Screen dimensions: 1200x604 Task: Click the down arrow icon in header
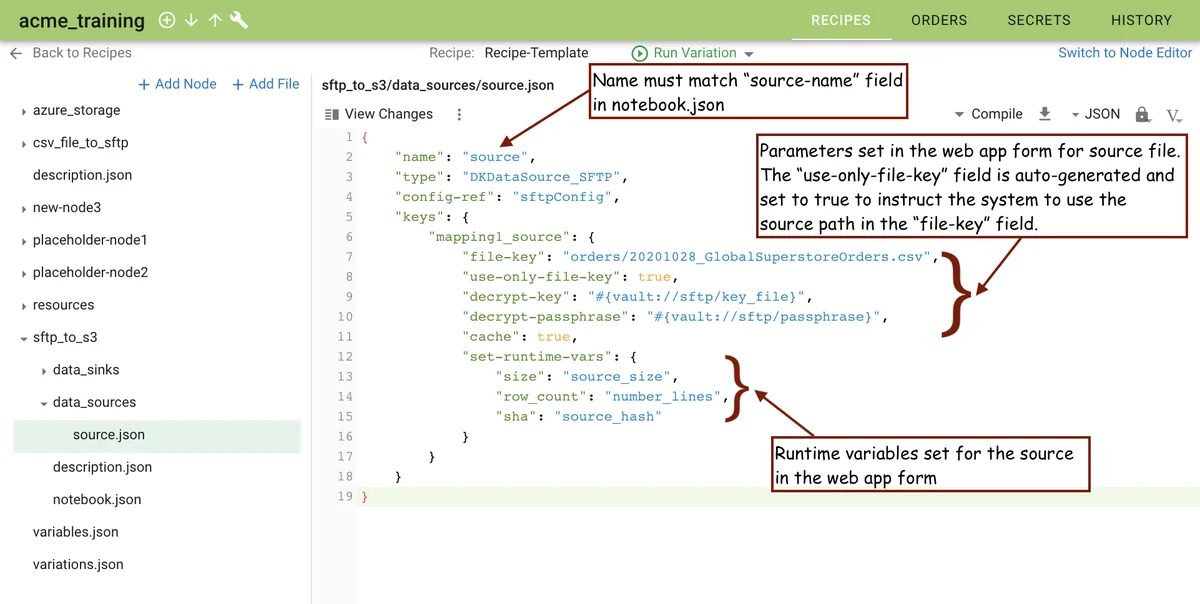tap(191, 21)
